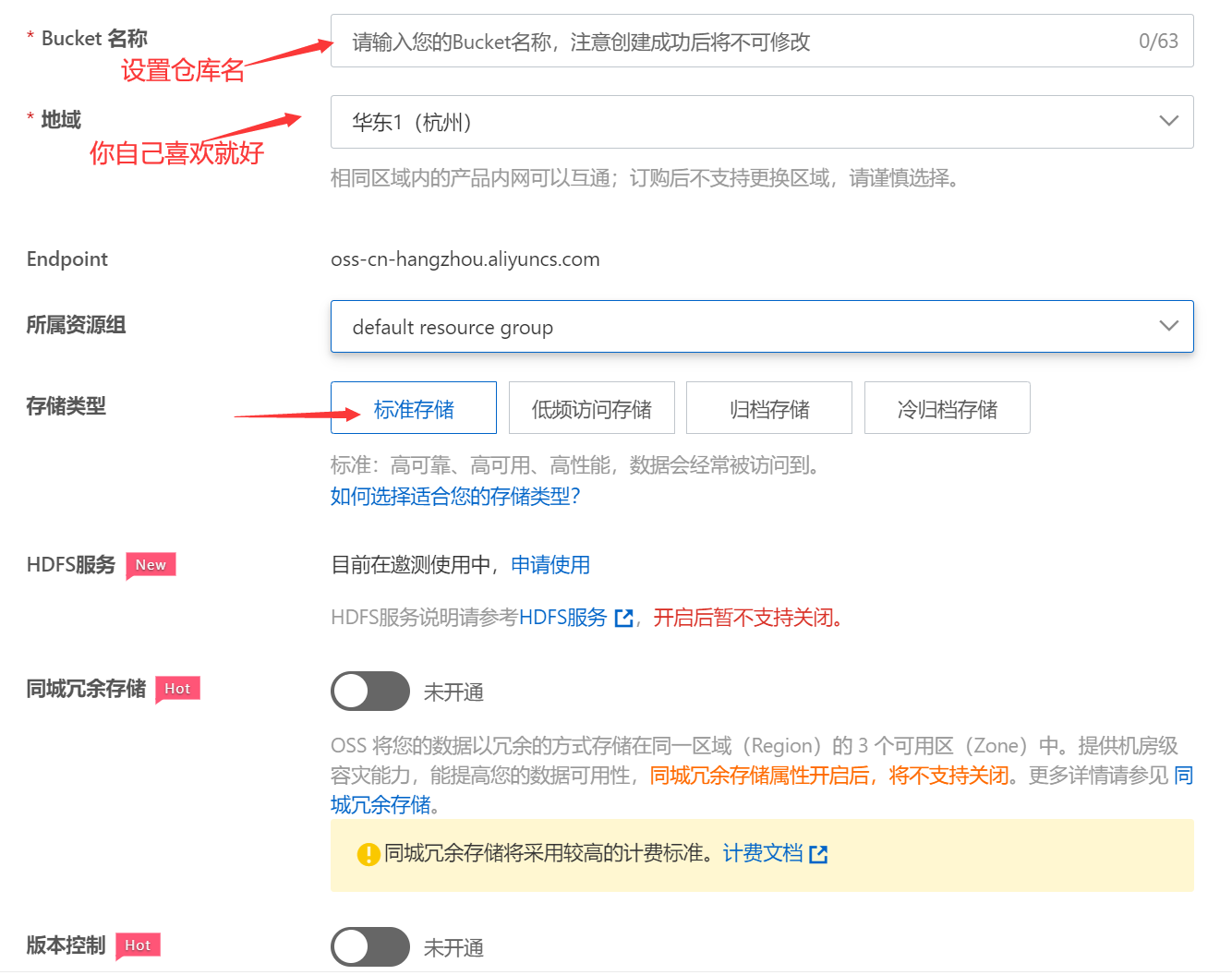
Task: Open the 计费文档 billing document link
Action: [x=763, y=853]
